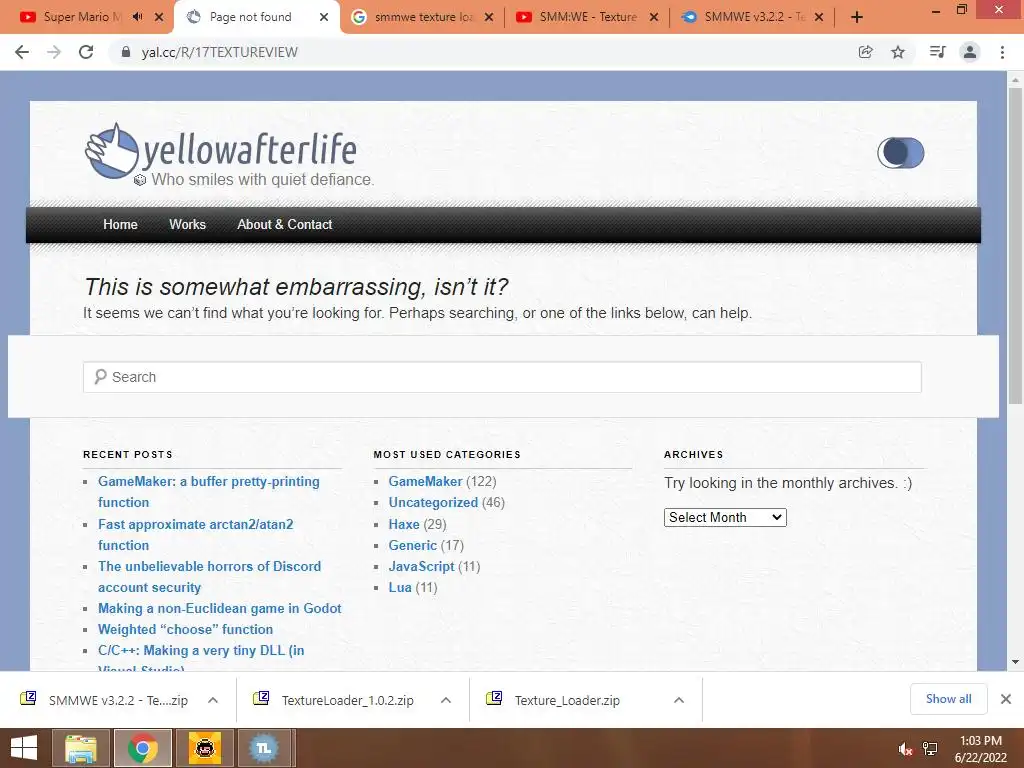Screen dimensions: 1024x768
Task: Open the SMM:WE game taskbar icon
Action: click(x=204, y=748)
